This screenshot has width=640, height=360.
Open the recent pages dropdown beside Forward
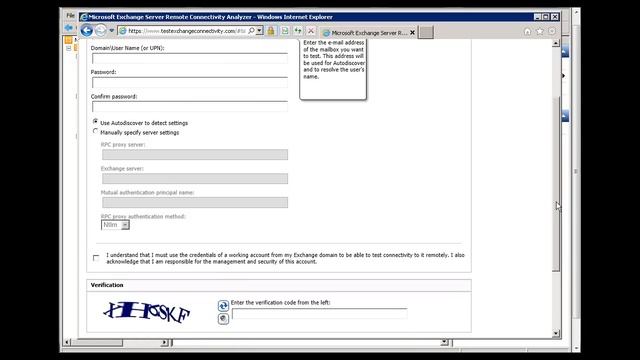pos(111,31)
